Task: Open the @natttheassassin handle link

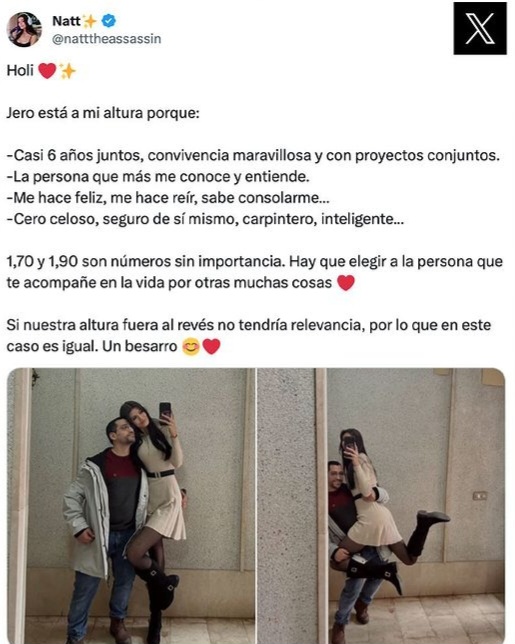Action: 106,39
